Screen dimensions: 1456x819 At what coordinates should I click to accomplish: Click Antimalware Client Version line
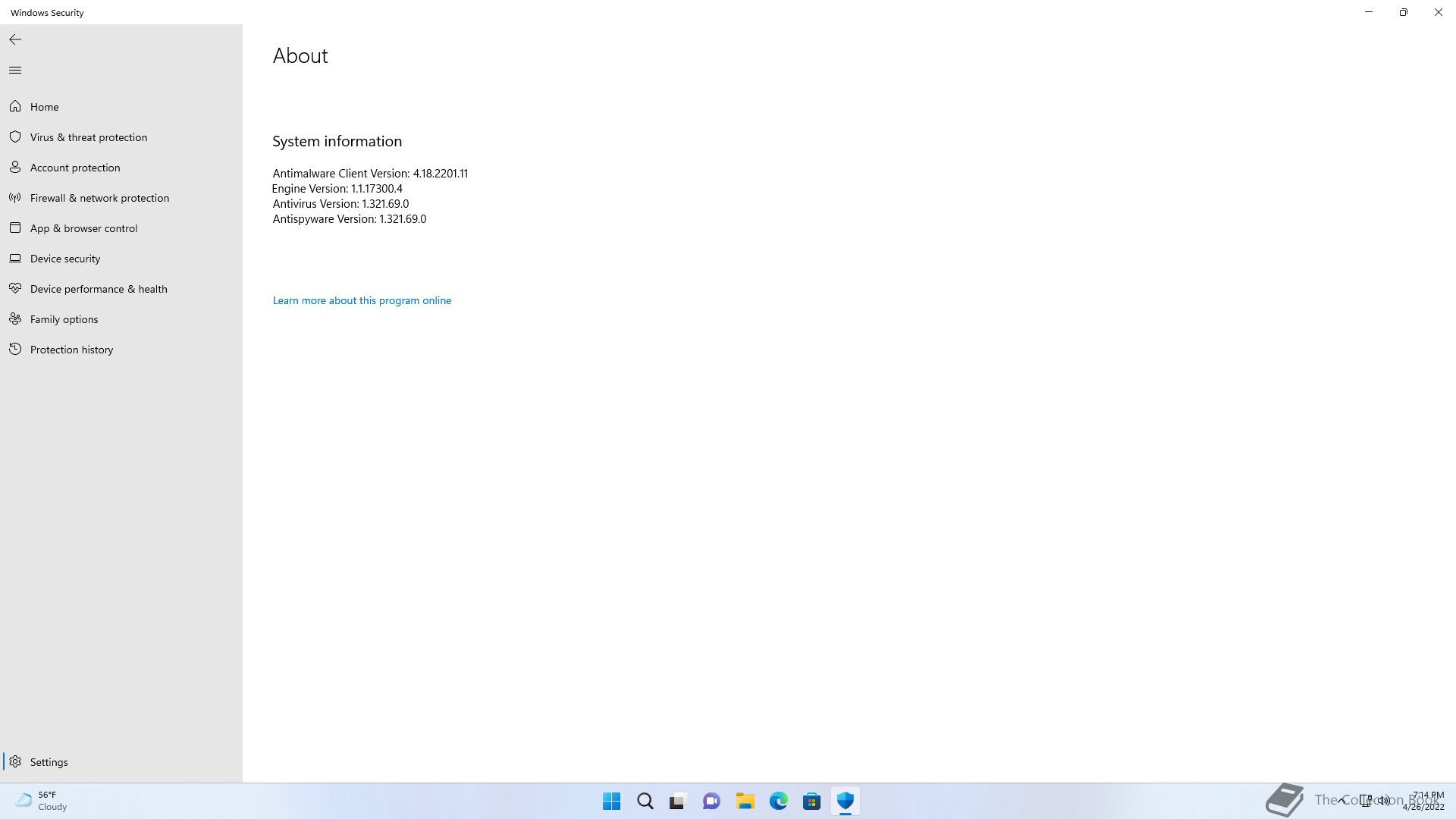click(370, 174)
